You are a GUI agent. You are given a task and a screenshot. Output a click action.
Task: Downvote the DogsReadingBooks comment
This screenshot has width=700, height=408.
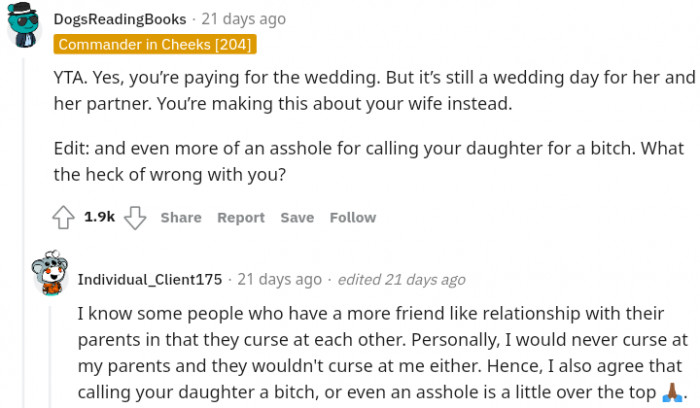point(136,217)
